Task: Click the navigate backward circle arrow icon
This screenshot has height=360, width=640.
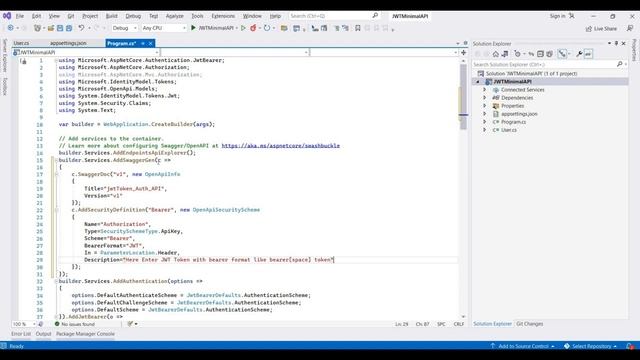Action: pos(11,28)
